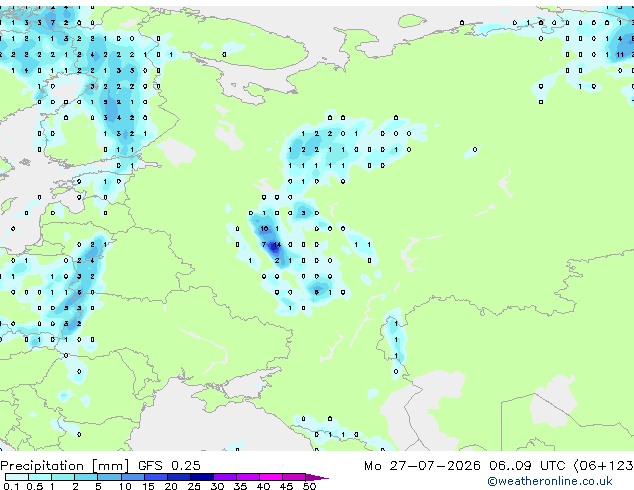Click the "14" precipitation value on map
634x490 pixels.
pos(277,245)
